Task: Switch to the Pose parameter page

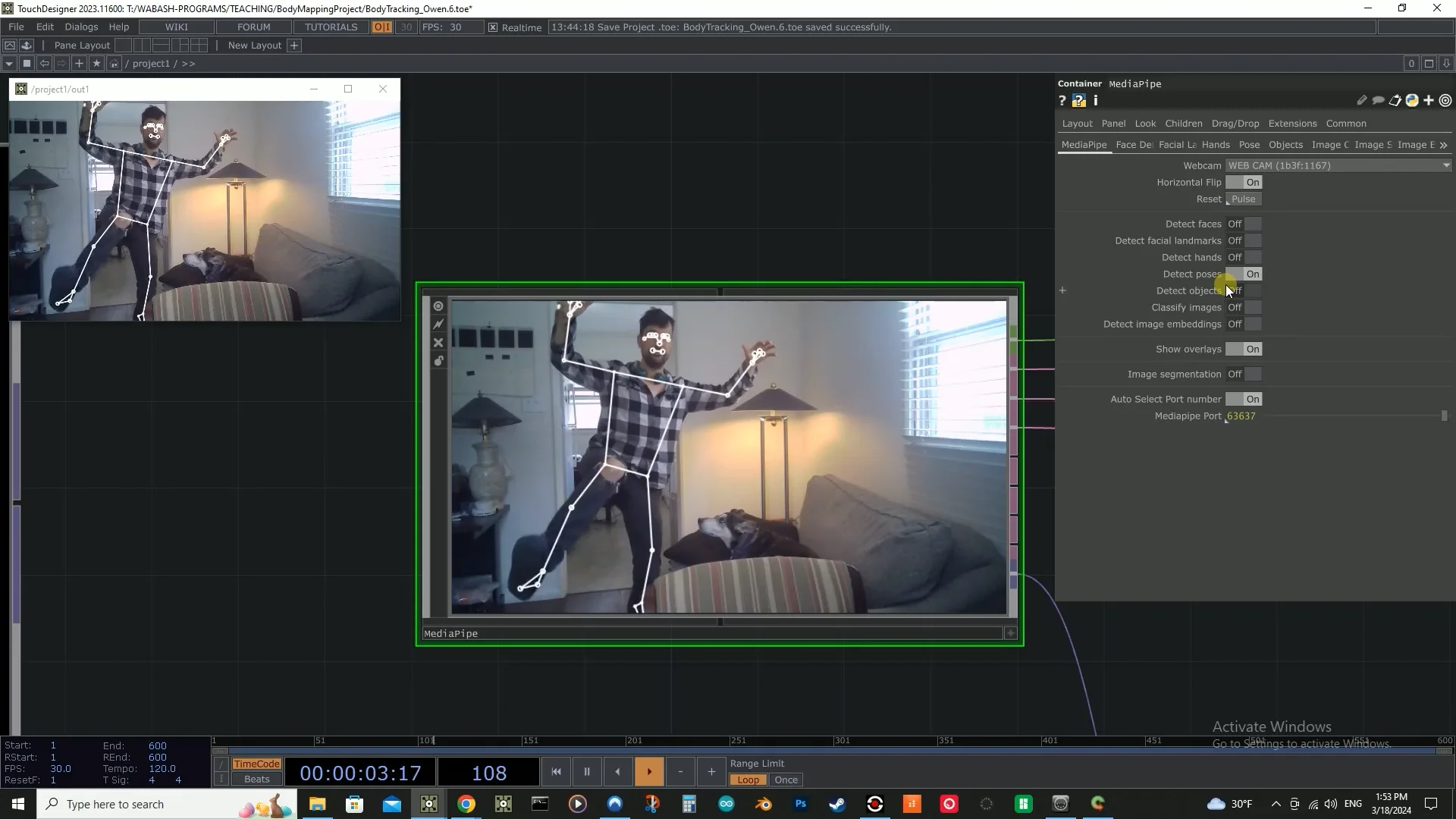Action: (1249, 145)
